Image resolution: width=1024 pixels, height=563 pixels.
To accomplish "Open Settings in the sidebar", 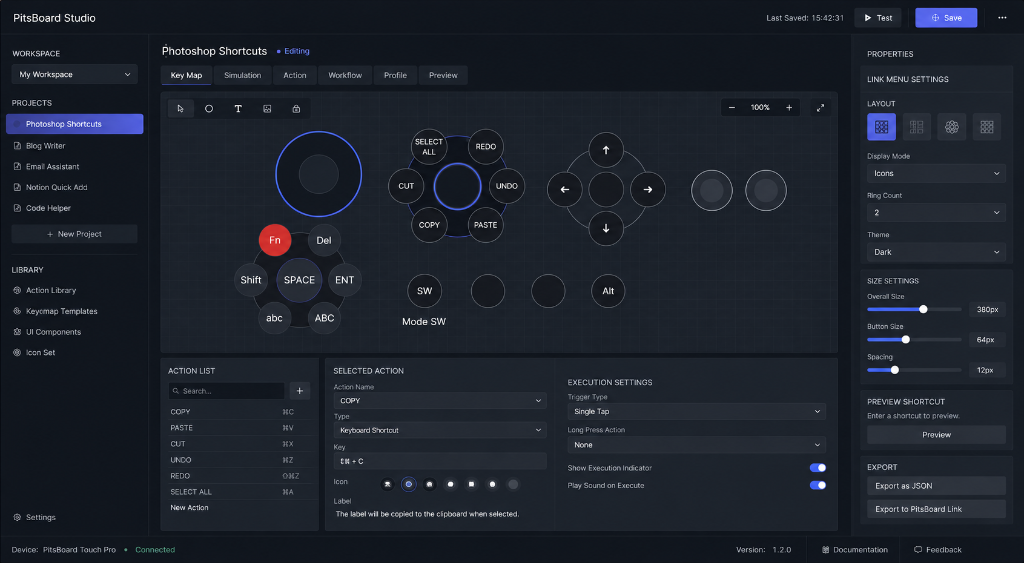I will click(35, 517).
